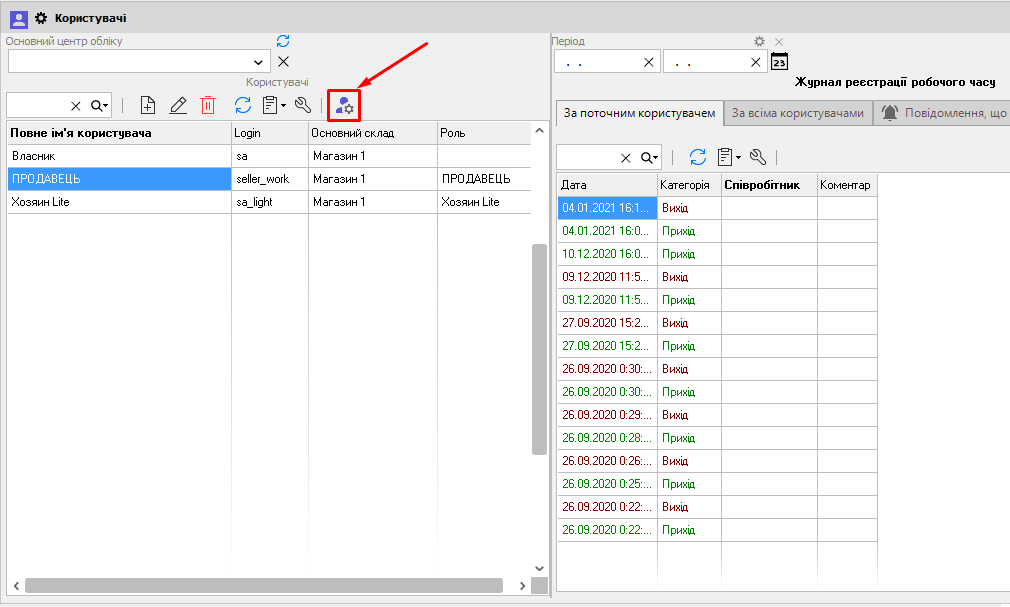
Task: Click the wrench icon in the journal toolbar
Action: click(757, 157)
